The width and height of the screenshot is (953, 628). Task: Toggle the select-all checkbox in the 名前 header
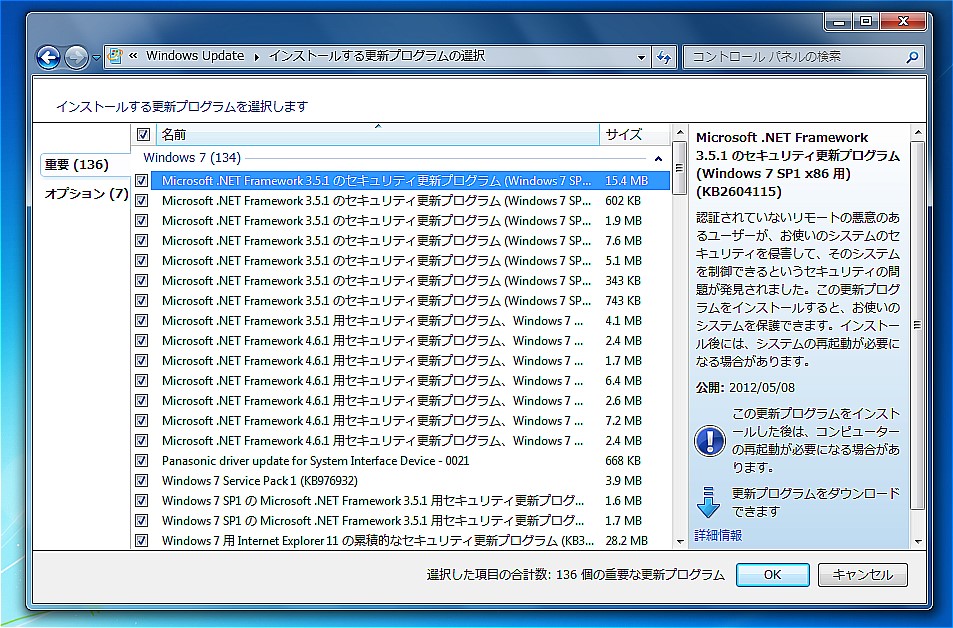(143, 134)
